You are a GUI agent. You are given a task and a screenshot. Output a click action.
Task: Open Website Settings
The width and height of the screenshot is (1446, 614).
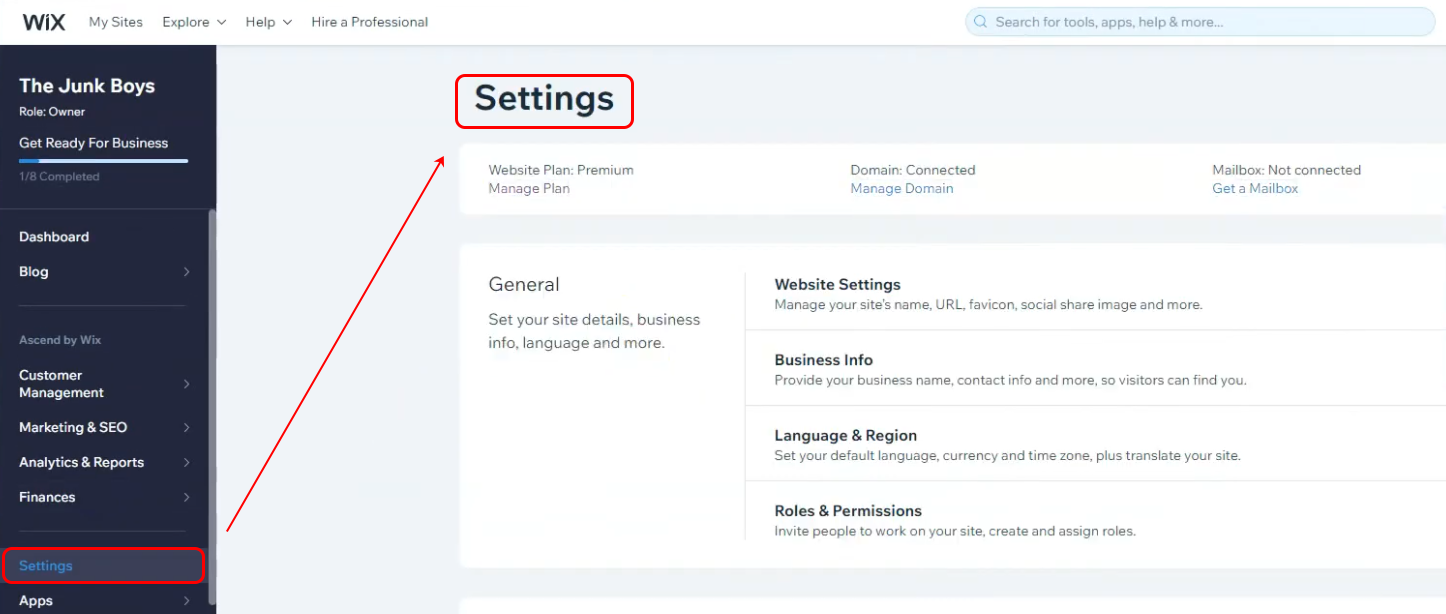(837, 285)
